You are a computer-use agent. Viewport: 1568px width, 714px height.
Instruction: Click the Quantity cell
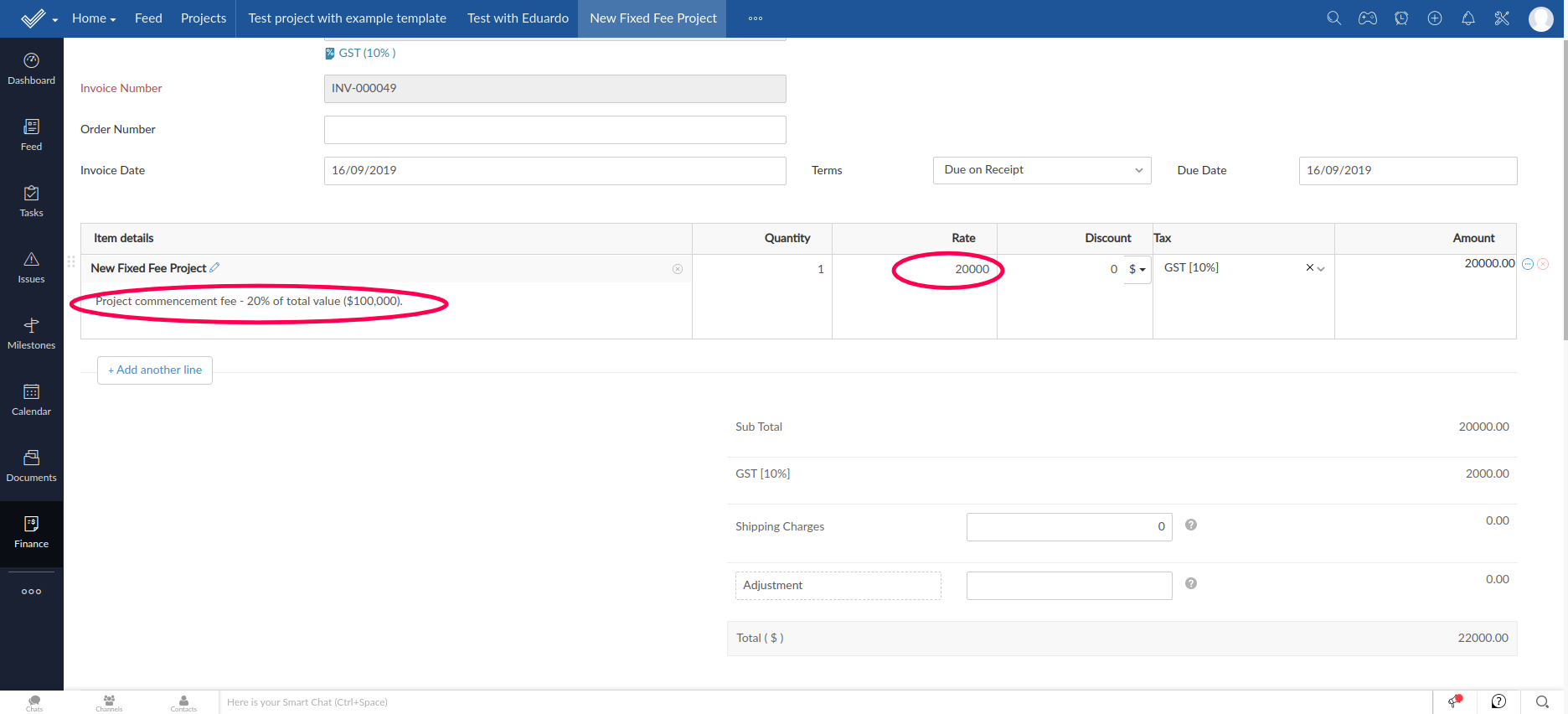(x=762, y=269)
